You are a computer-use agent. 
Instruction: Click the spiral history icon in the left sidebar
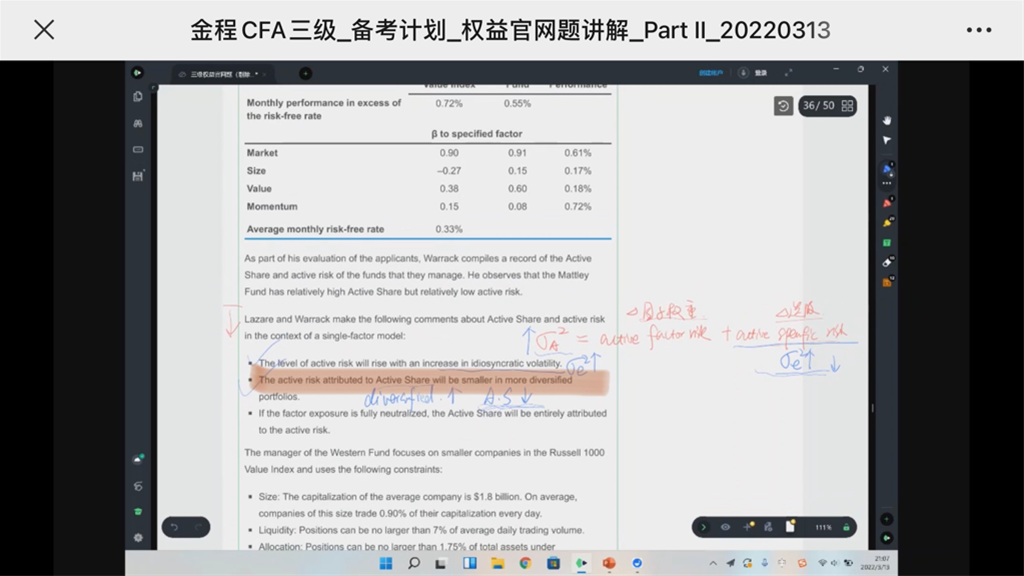(x=138, y=486)
